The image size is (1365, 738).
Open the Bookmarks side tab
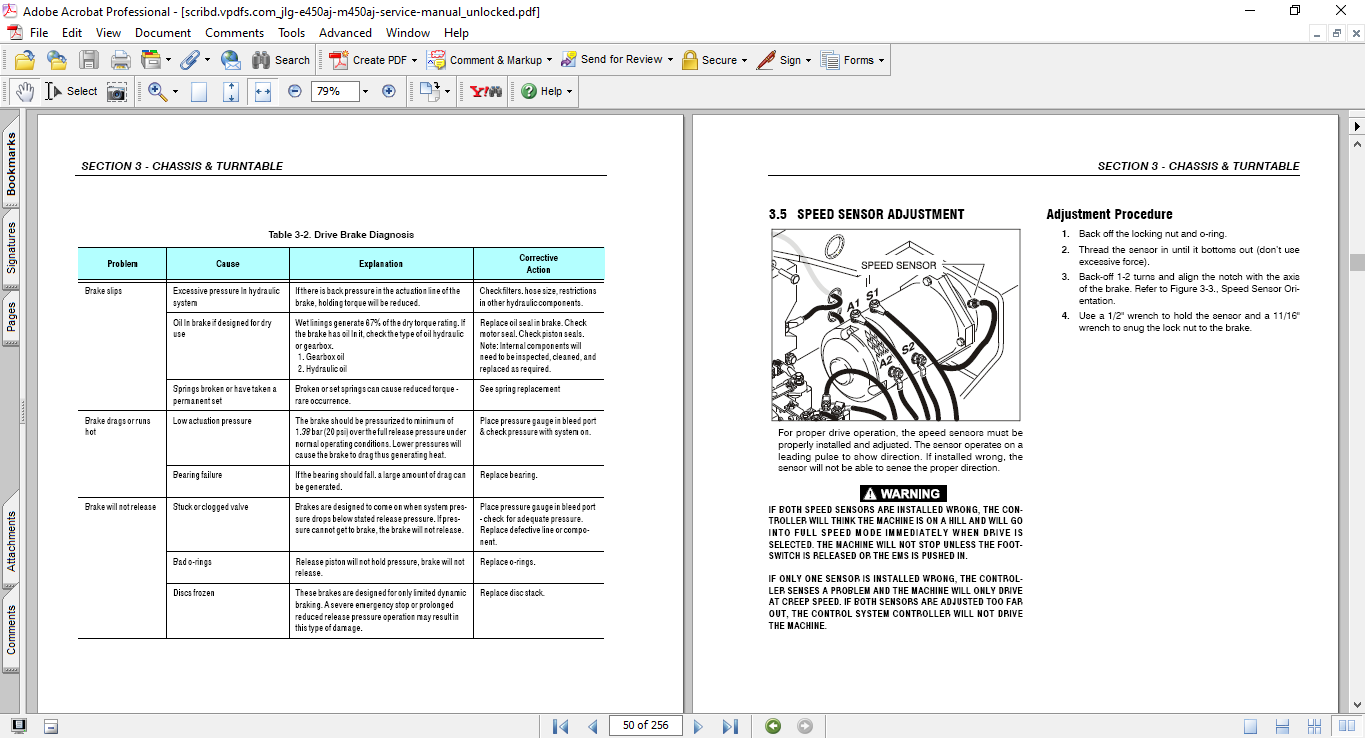click(12, 165)
